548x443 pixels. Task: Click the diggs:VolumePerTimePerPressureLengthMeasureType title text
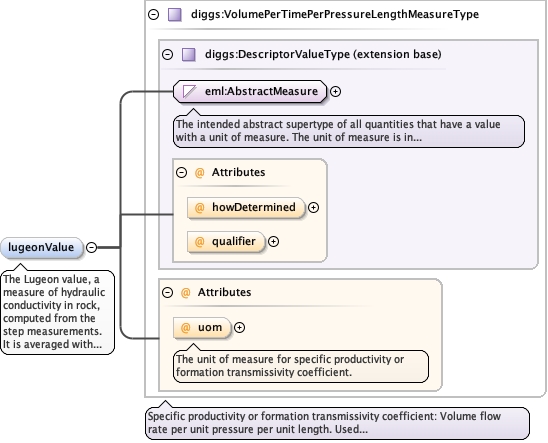(335, 14)
